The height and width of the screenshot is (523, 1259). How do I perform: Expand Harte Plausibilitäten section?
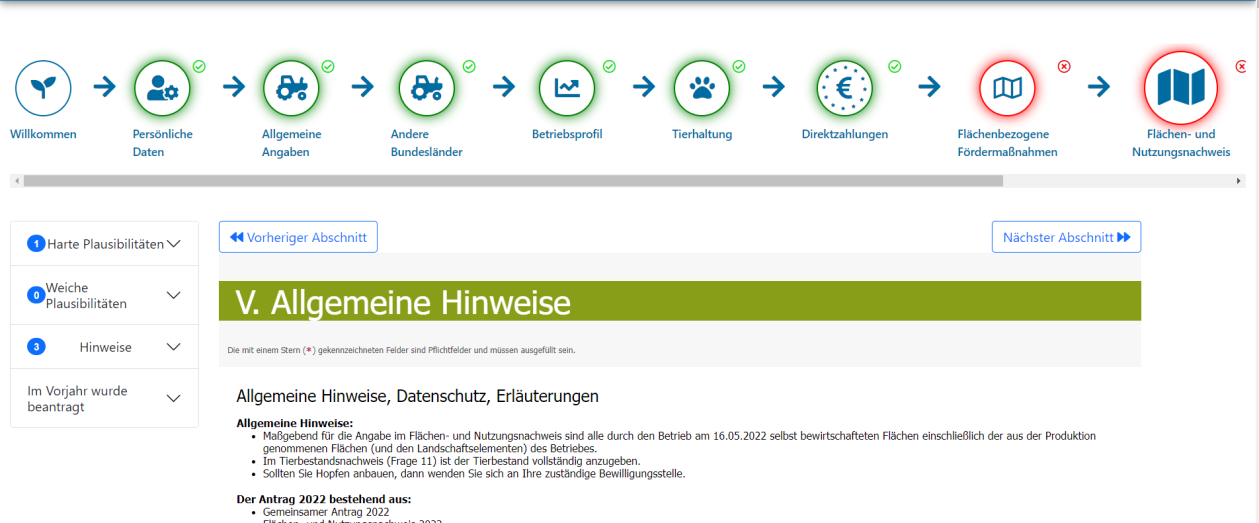(x=105, y=244)
